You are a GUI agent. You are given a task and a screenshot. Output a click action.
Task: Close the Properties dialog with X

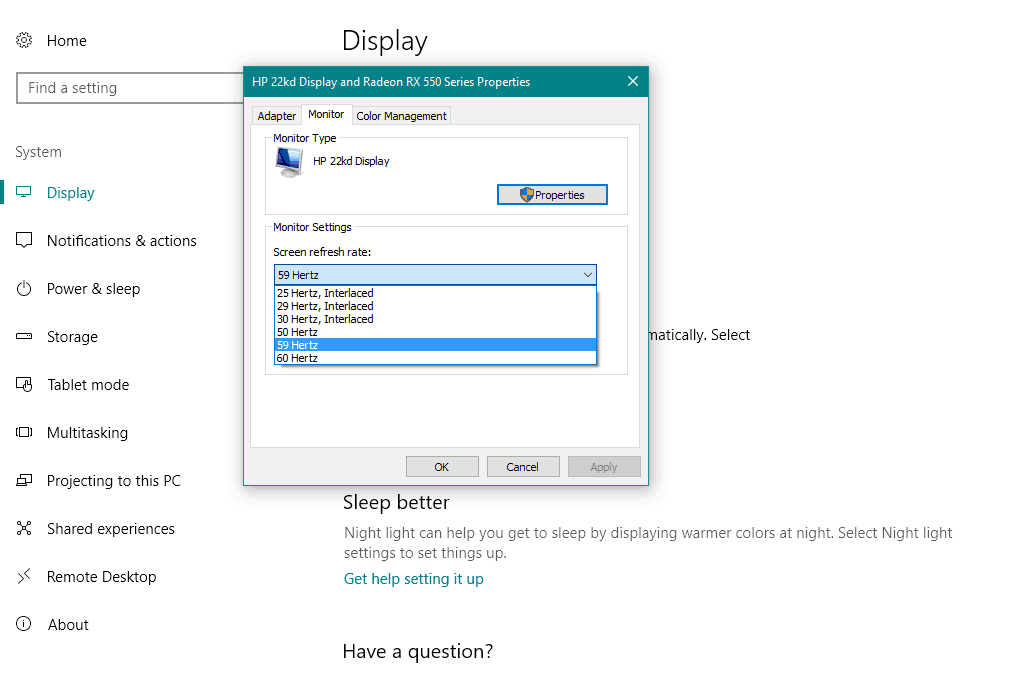633,81
